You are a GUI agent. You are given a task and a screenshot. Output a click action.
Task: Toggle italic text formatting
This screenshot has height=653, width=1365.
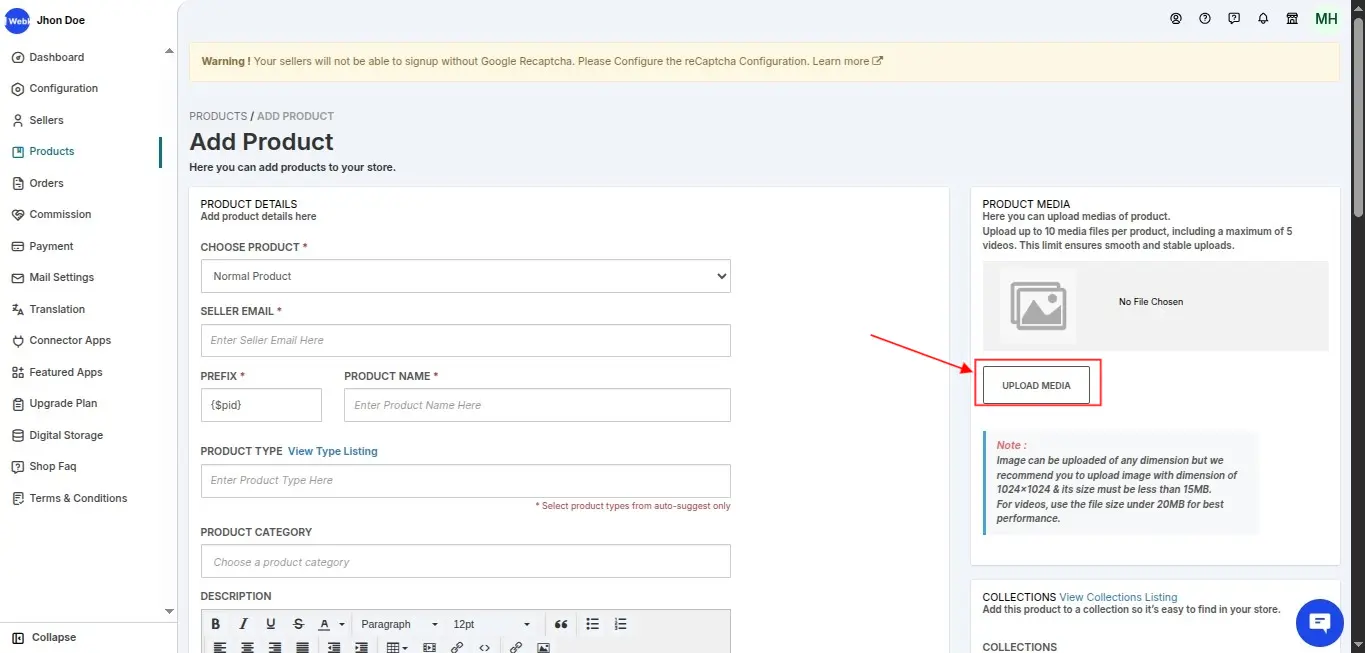coord(243,624)
